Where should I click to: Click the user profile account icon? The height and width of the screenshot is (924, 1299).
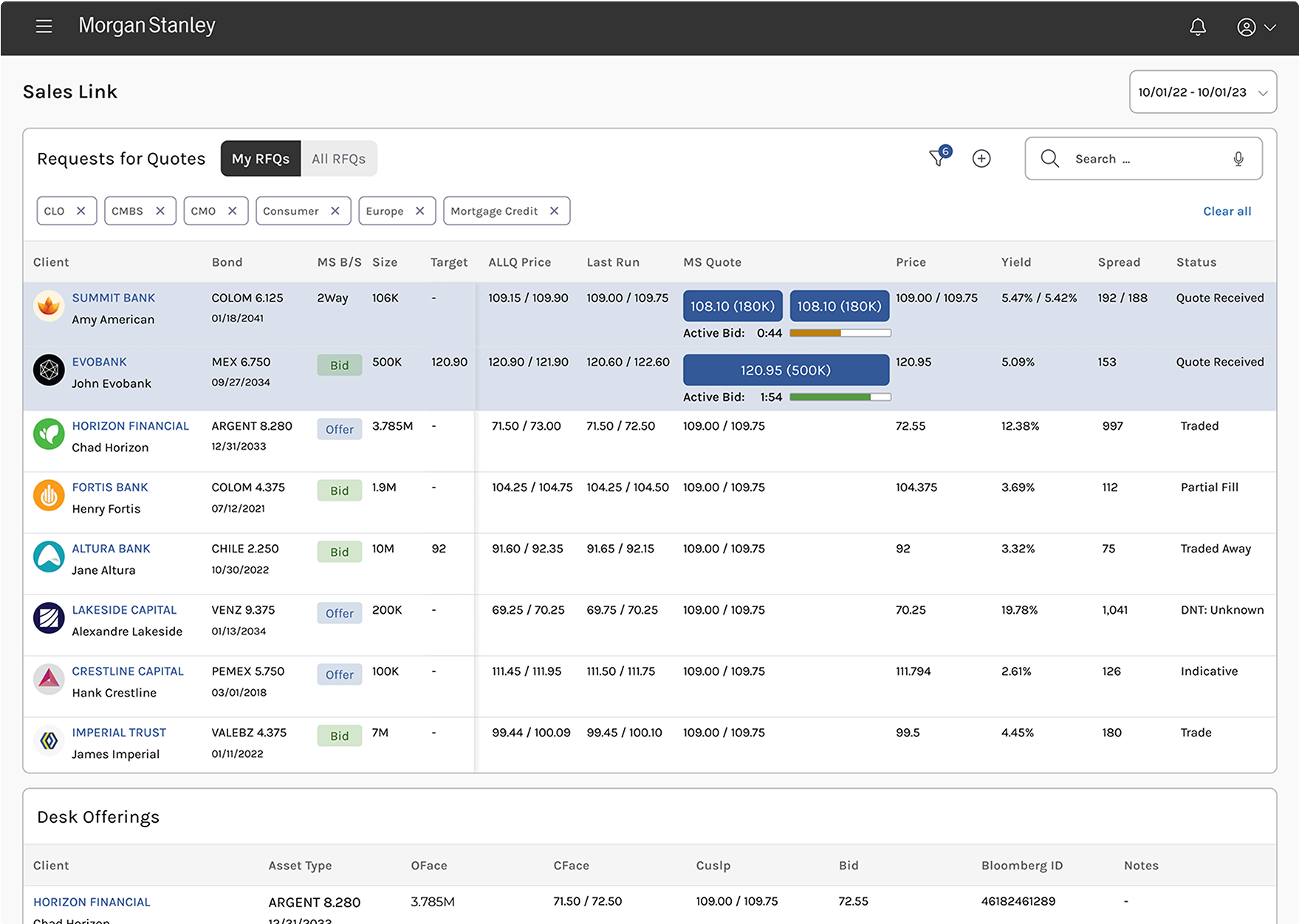coord(1246,27)
